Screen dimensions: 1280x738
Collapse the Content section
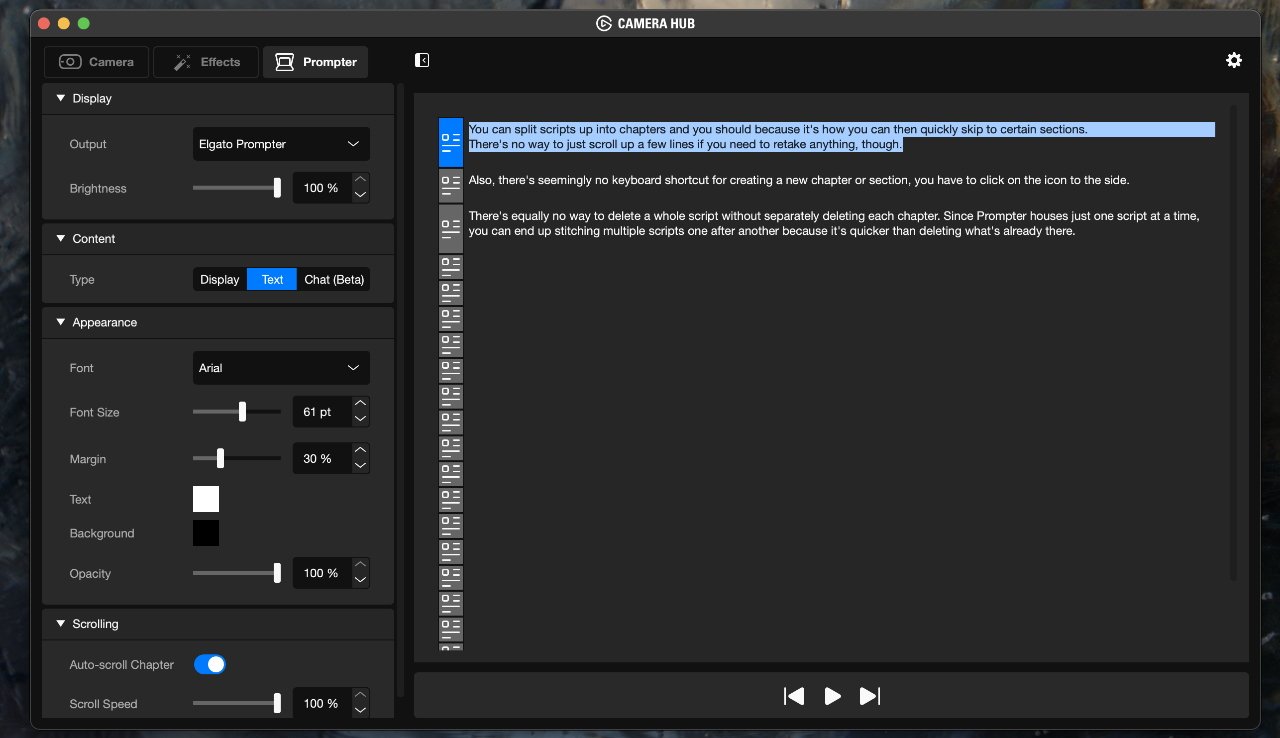(x=60, y=239)
